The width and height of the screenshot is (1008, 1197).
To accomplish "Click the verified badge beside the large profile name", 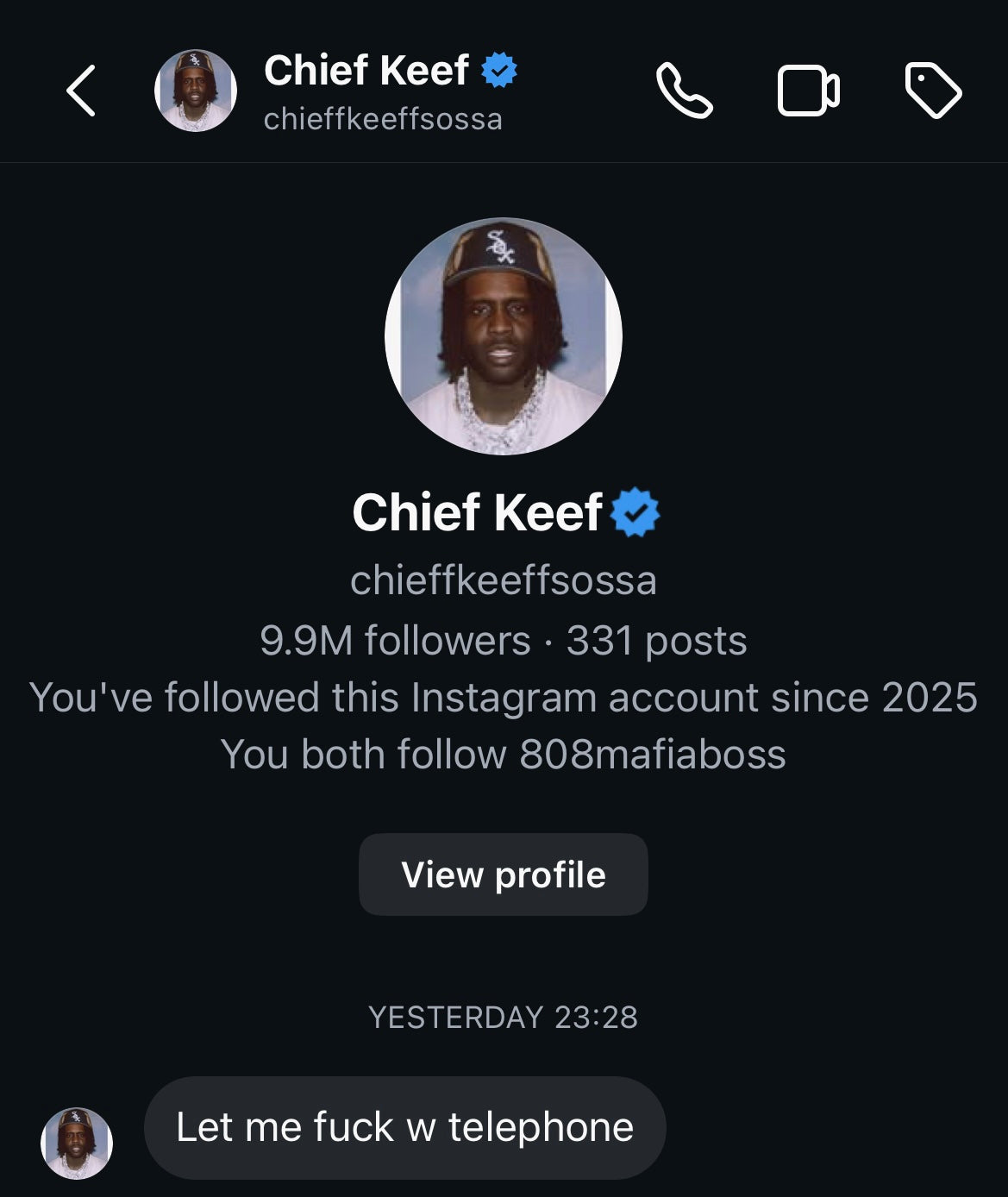I will point(635,512).
